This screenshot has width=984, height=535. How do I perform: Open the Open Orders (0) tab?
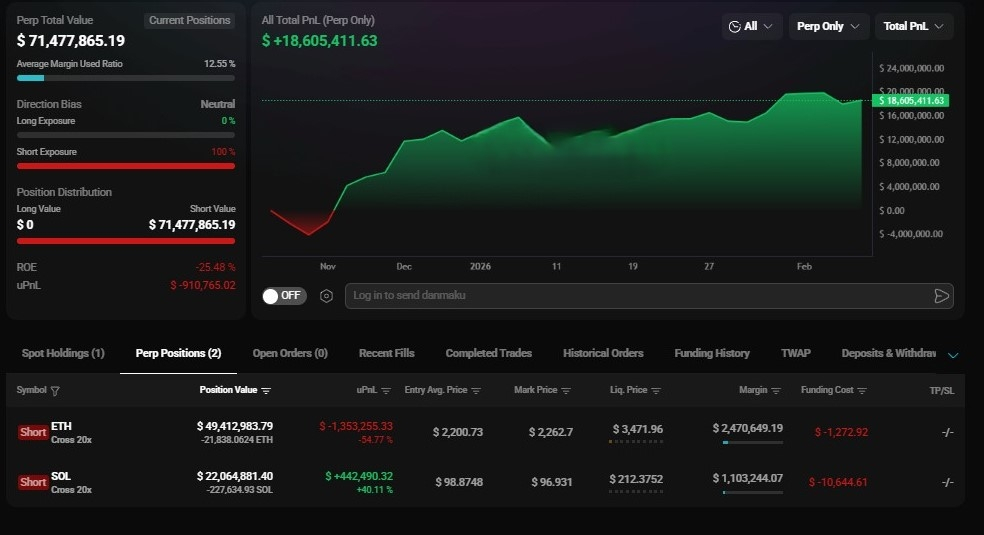[290, 353]
